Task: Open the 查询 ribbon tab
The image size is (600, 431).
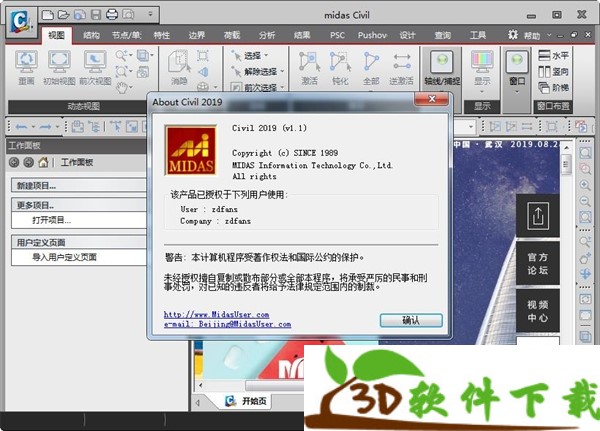Action: (442, 35)
